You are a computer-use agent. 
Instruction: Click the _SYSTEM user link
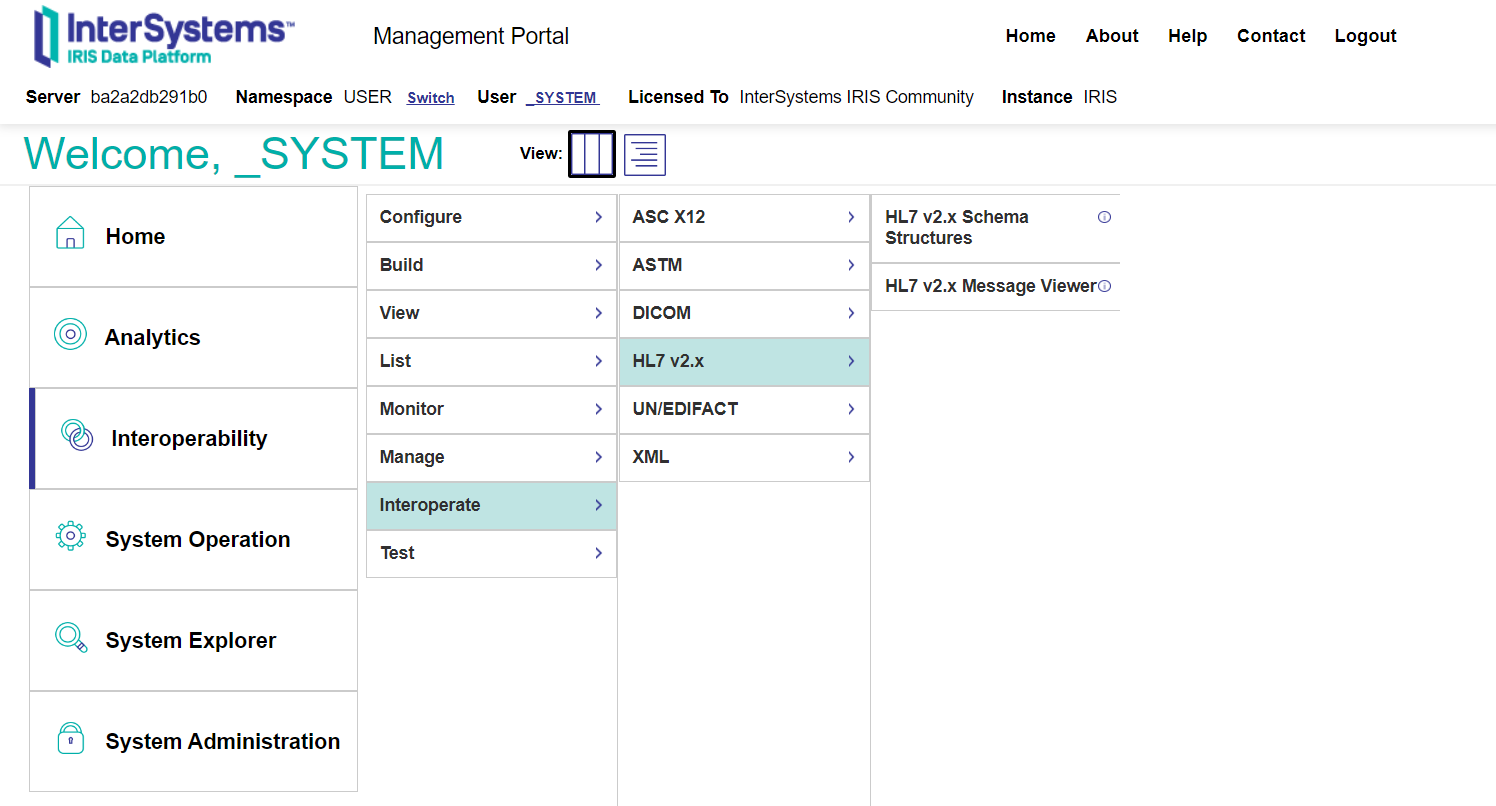(x=562, y=98)
